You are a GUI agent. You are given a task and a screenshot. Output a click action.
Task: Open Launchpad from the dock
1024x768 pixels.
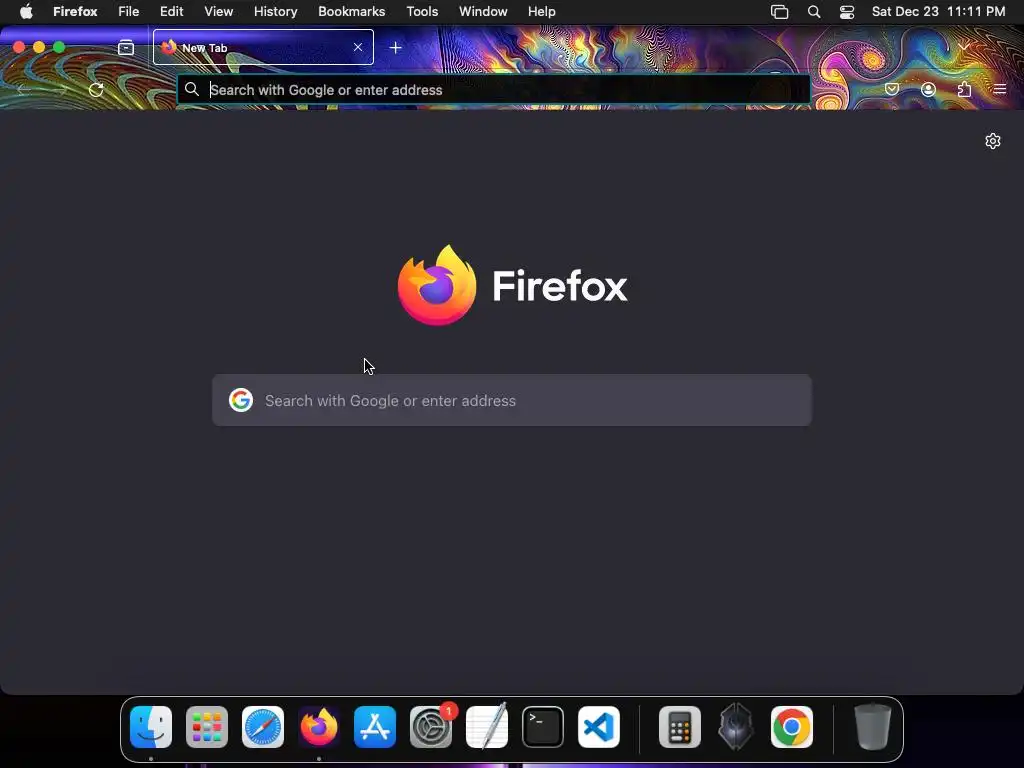pyautogui.click(x=207, y=727)
